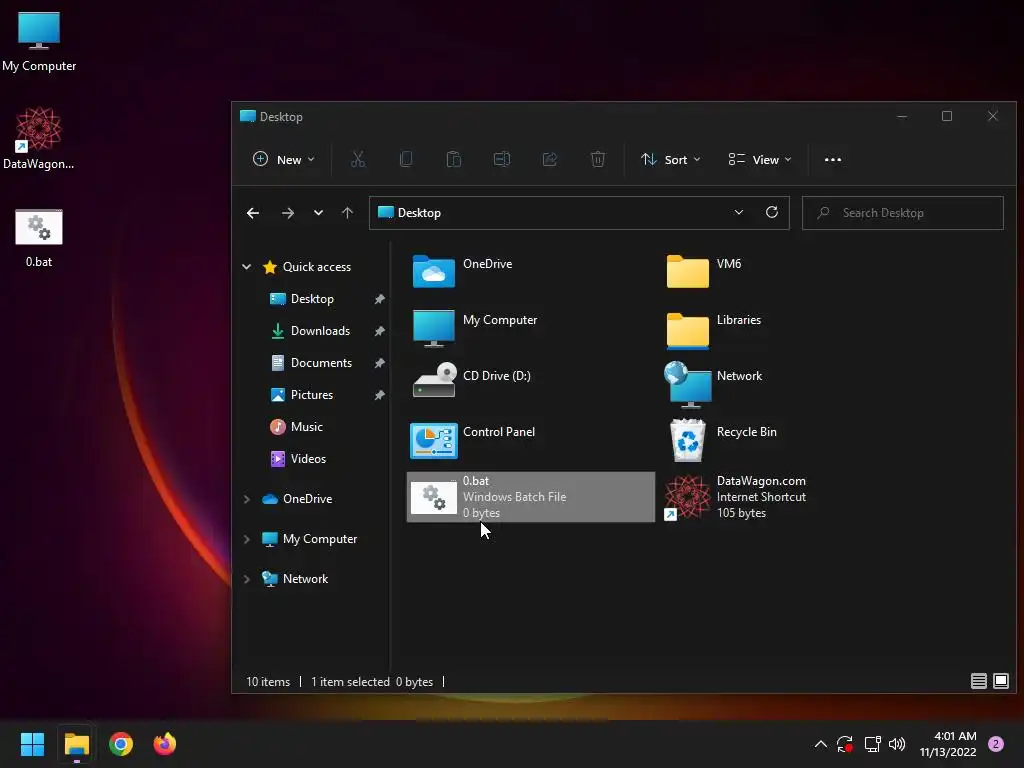Go forward with the right arrow

tap(287, 213)
